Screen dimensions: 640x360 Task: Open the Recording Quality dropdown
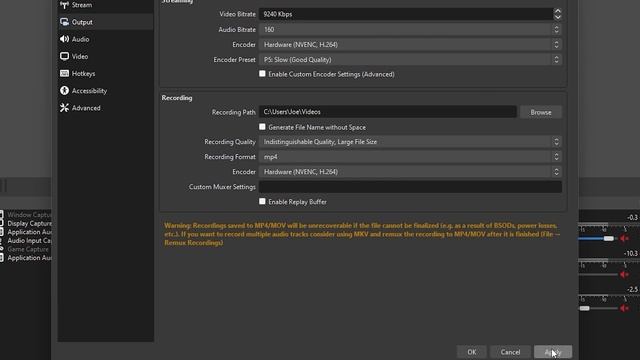coord(410,142)
